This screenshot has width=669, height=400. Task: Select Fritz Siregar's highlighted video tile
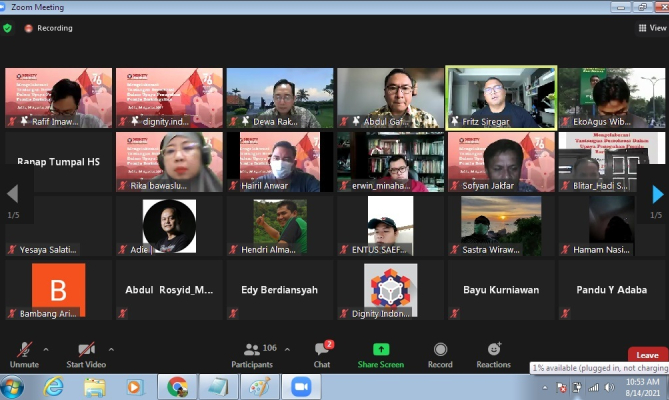501,98
